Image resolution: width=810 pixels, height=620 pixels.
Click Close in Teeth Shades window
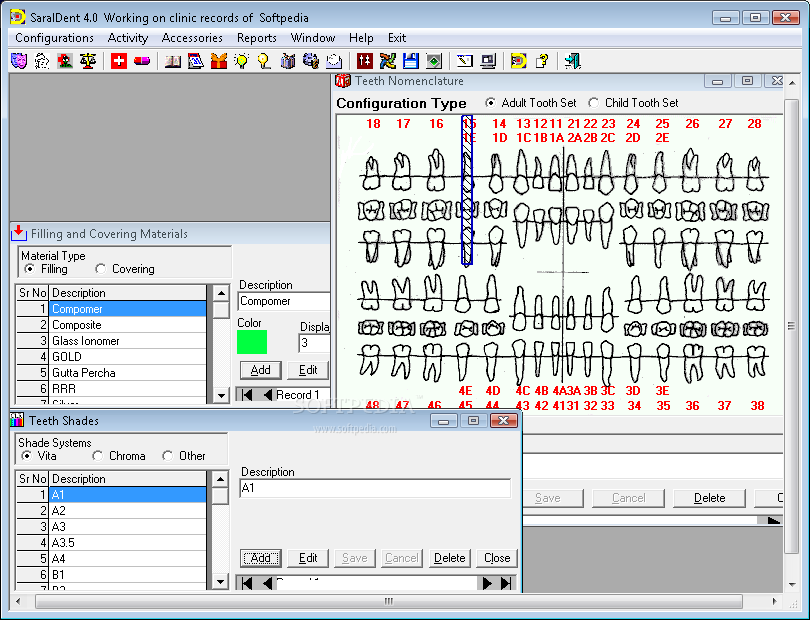pos(497,558)
